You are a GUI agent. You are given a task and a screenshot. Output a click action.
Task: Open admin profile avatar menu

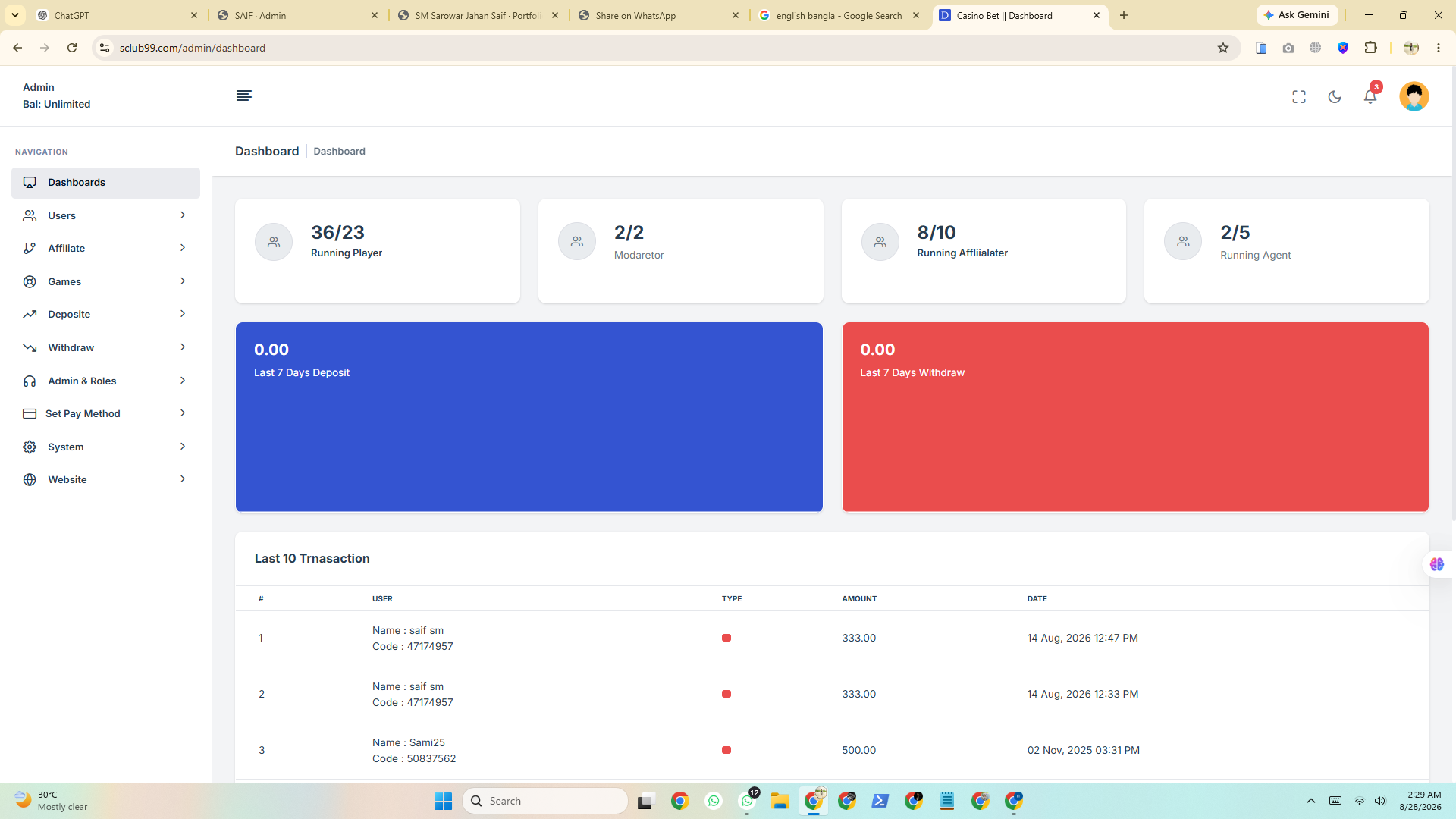coord(1414,96)
